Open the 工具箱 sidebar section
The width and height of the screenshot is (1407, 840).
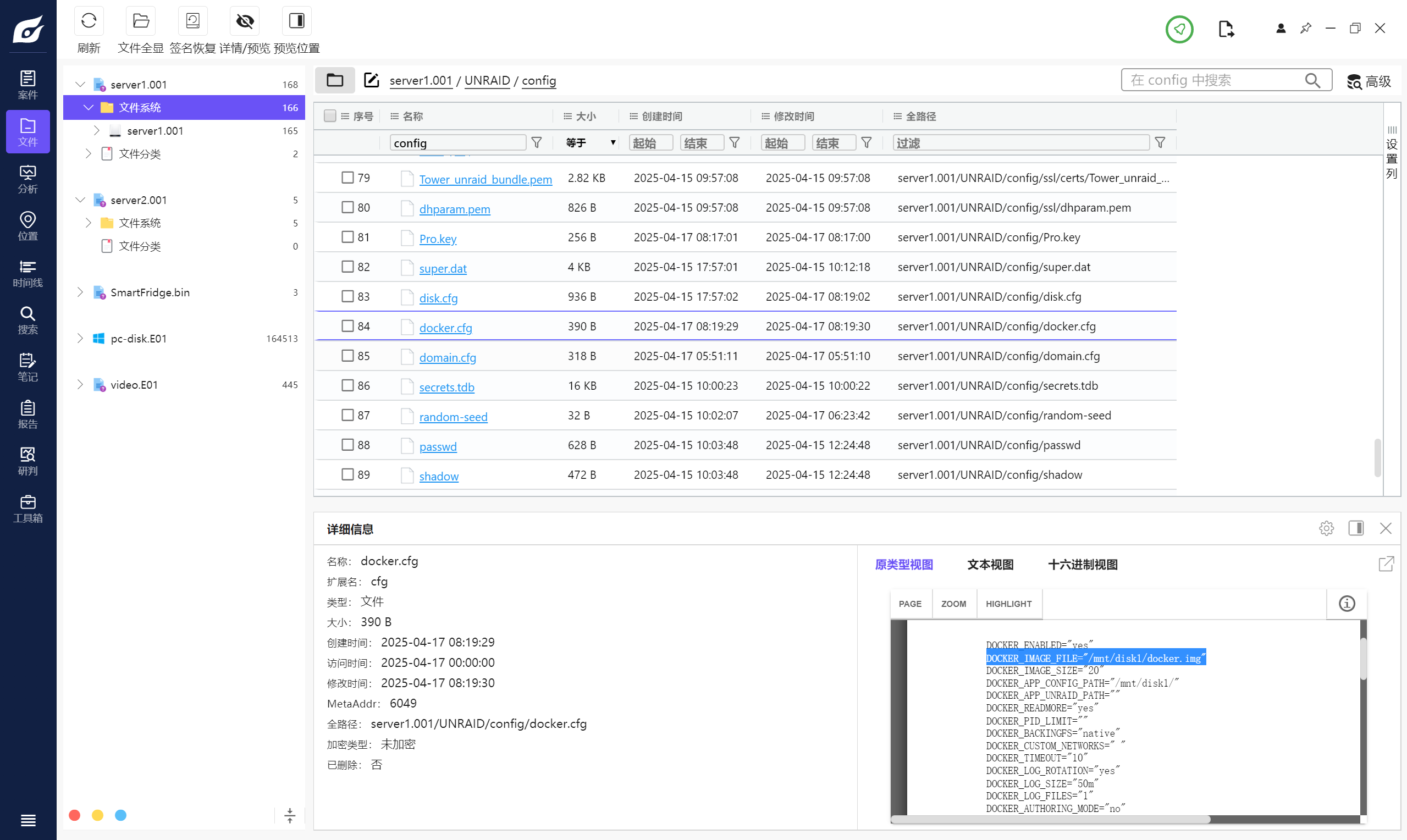coord(27,509)
